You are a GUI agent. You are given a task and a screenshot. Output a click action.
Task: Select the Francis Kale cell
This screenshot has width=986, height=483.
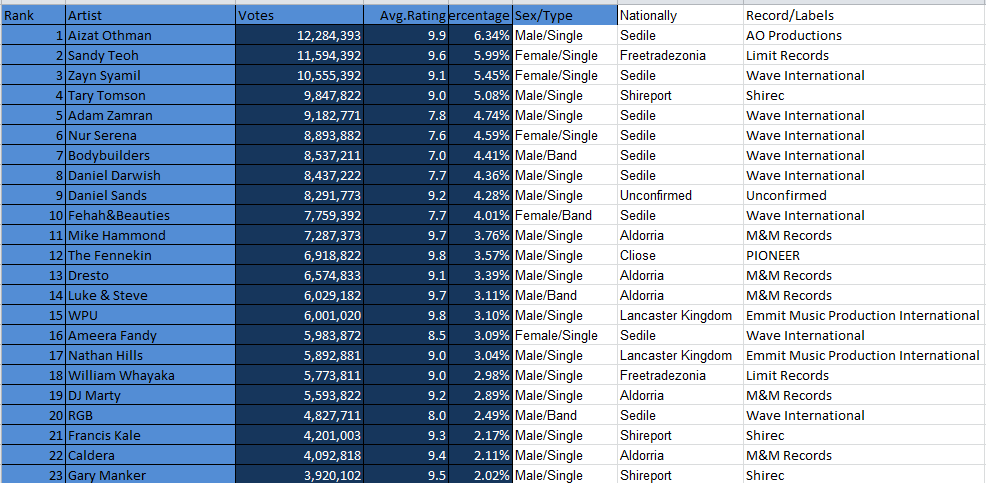pyautogui.click(x=151, y=435)
